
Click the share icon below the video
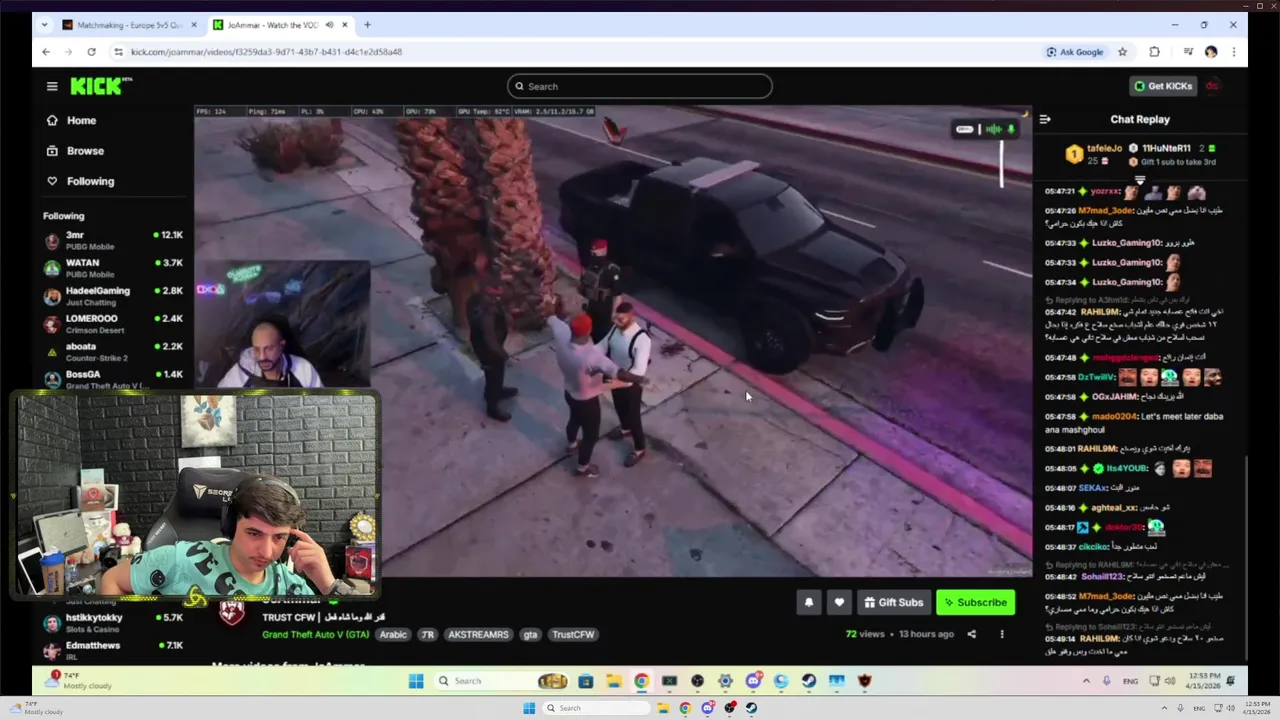click(x=971, y=634)
